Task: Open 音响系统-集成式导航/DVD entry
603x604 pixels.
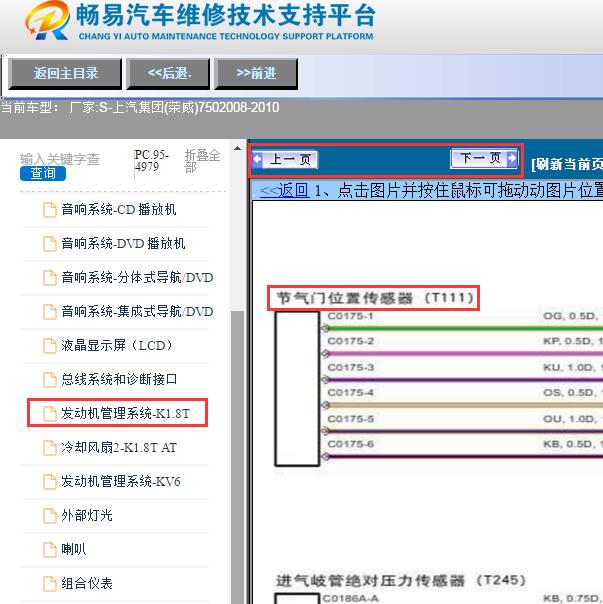Action: pyautogui.click(x=137, y=311)
